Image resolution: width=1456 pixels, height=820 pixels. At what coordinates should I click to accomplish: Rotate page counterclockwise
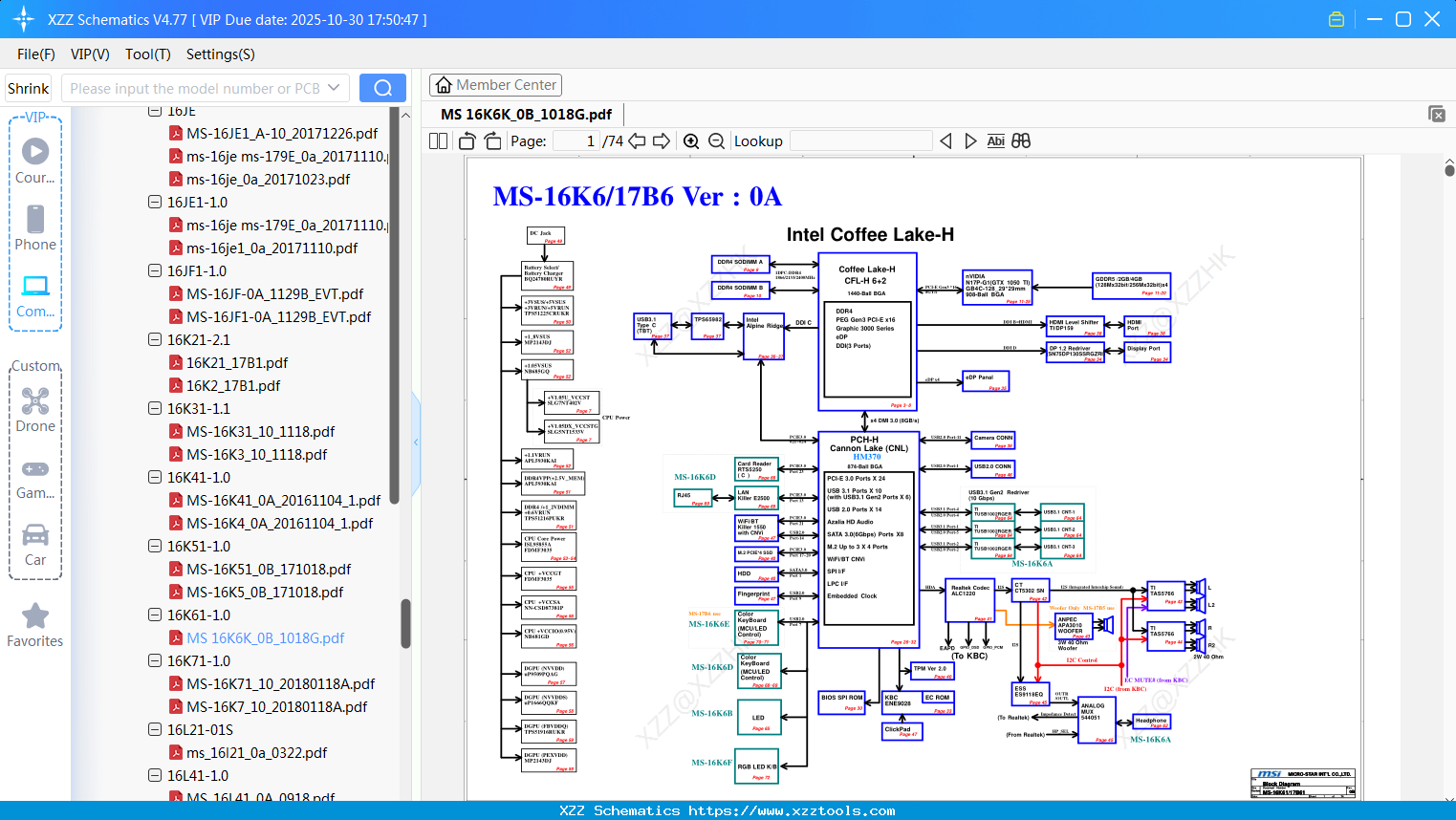pos(467,141)
